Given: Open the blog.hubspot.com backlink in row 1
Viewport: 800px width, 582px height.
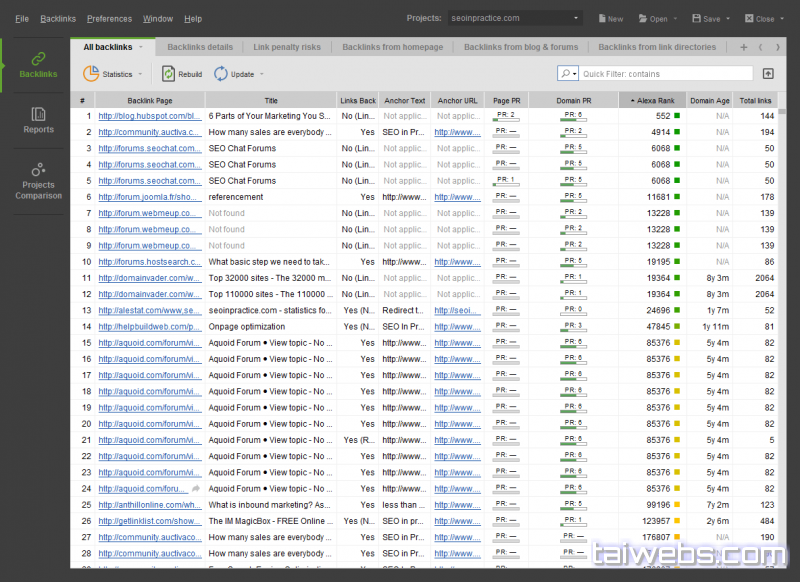Looking at the screenshot, I should tap(149, 116).
